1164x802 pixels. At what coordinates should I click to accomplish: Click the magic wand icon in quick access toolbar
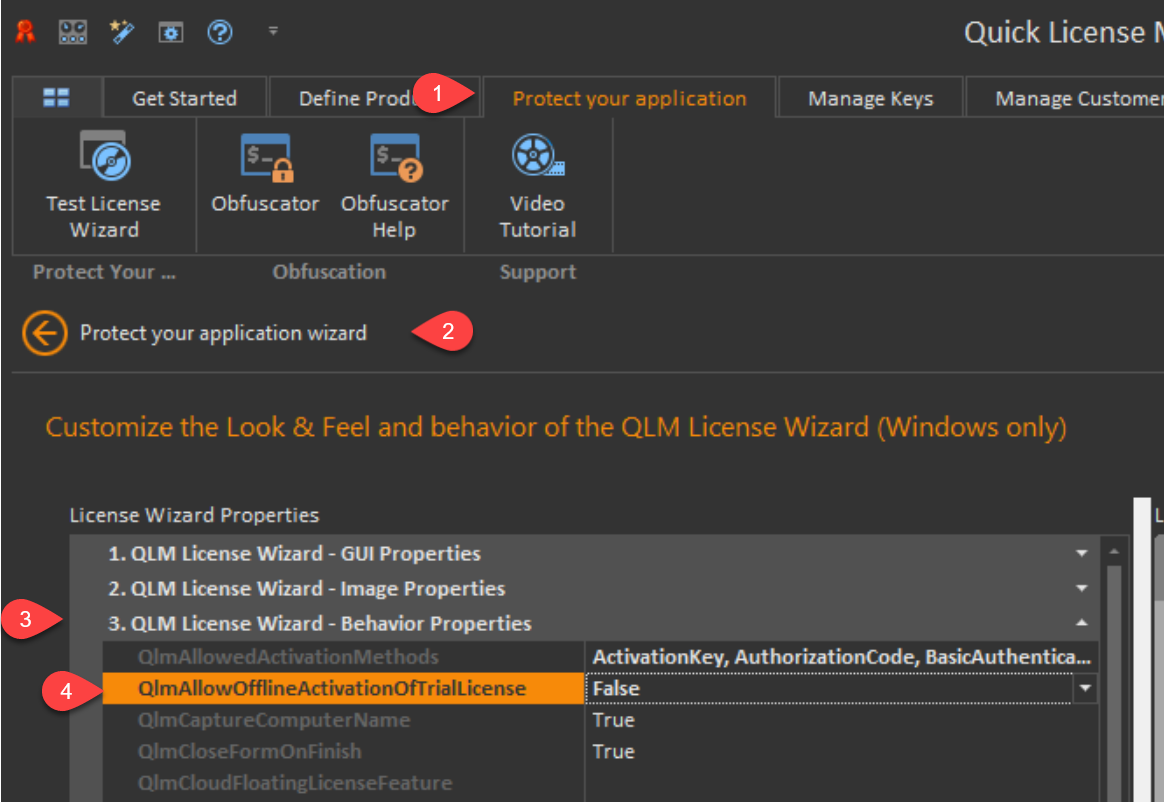click(x=122, y=32)
